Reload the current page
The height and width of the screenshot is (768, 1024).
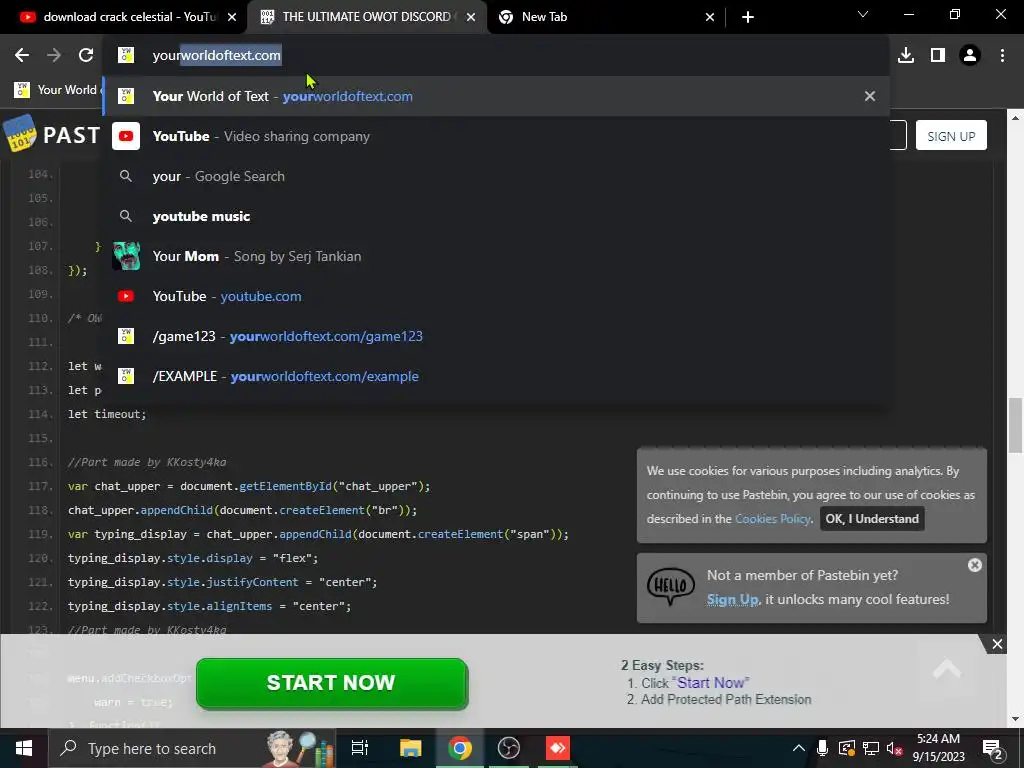(x=86, y=56)
